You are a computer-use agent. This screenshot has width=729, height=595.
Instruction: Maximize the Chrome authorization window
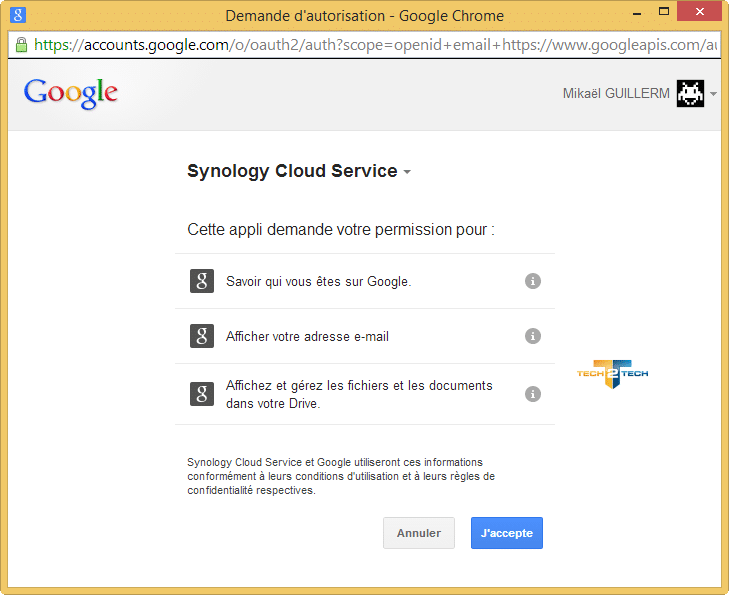(664, 12)
